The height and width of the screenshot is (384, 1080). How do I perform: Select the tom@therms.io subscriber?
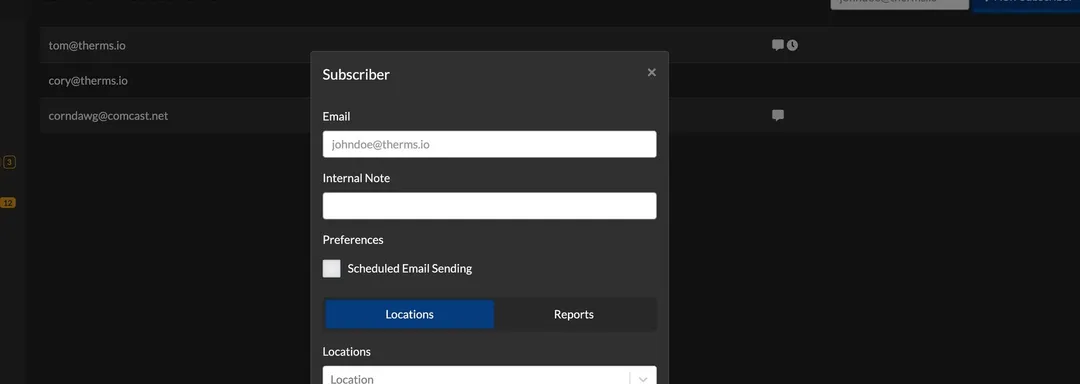(87, 45)
